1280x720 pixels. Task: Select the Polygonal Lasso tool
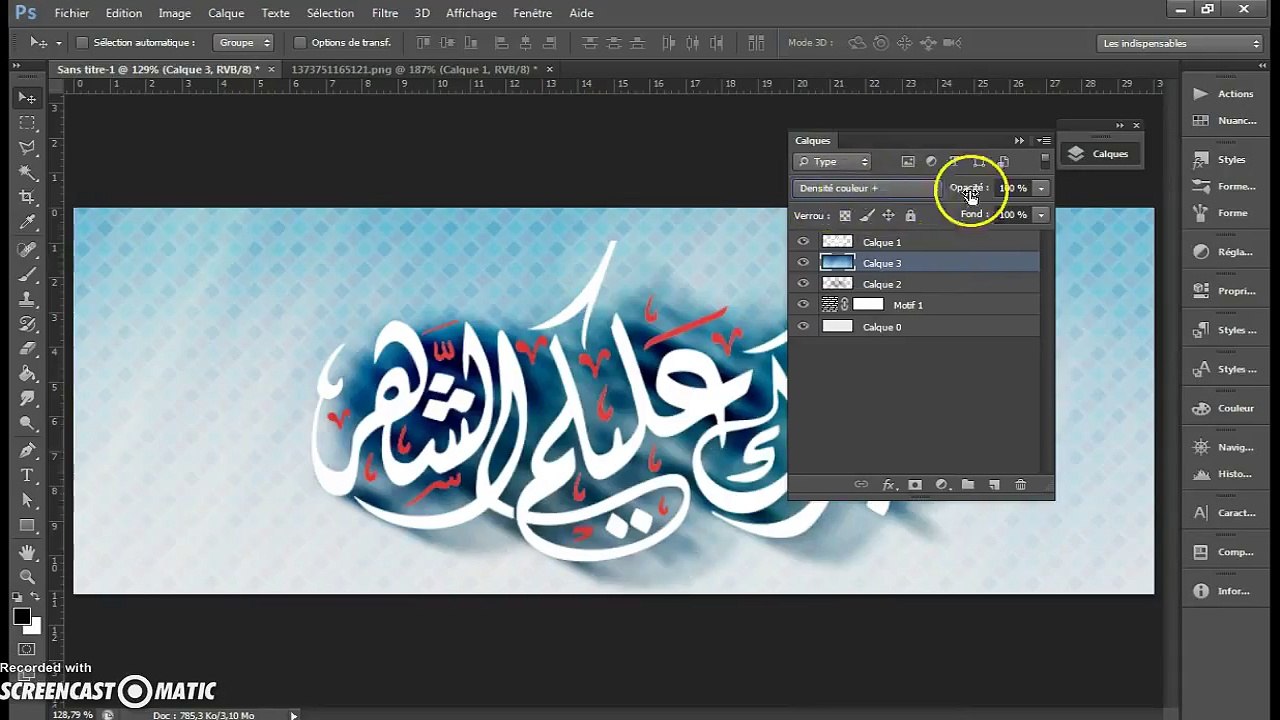pyautogui.click(x=27, y=147)
